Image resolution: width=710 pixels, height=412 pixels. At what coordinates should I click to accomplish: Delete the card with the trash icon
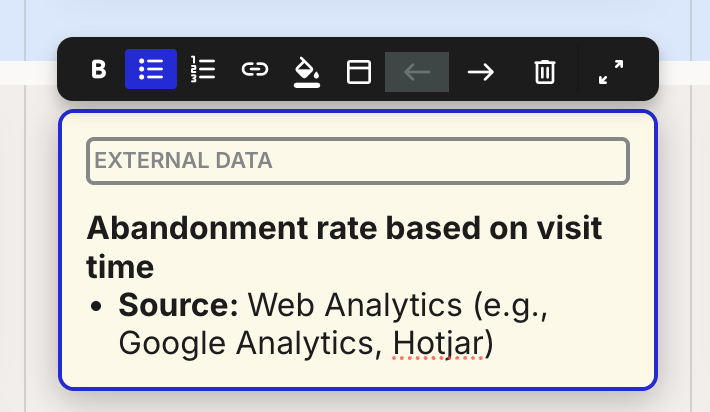point(544,71)
